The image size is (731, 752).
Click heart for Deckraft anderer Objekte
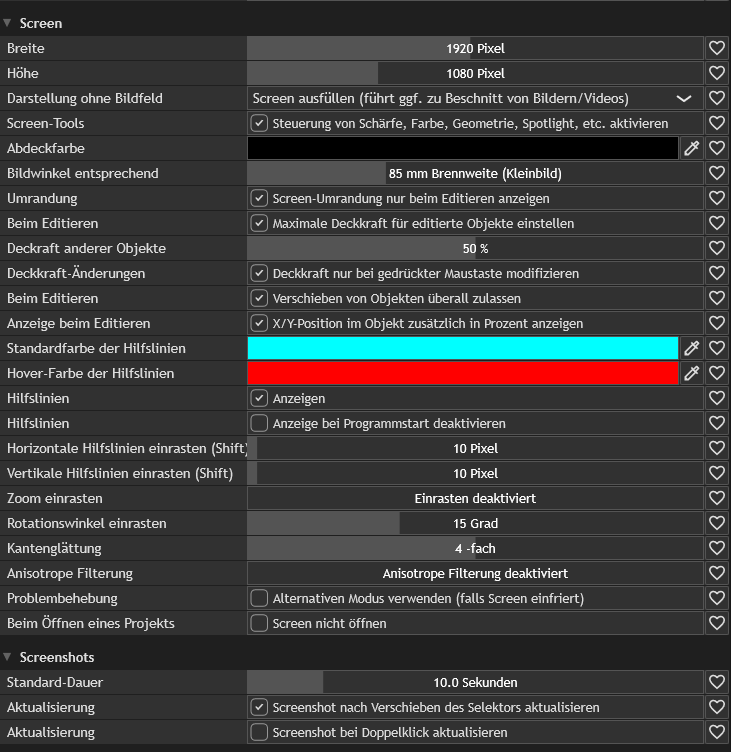click(x=717, y=248)
